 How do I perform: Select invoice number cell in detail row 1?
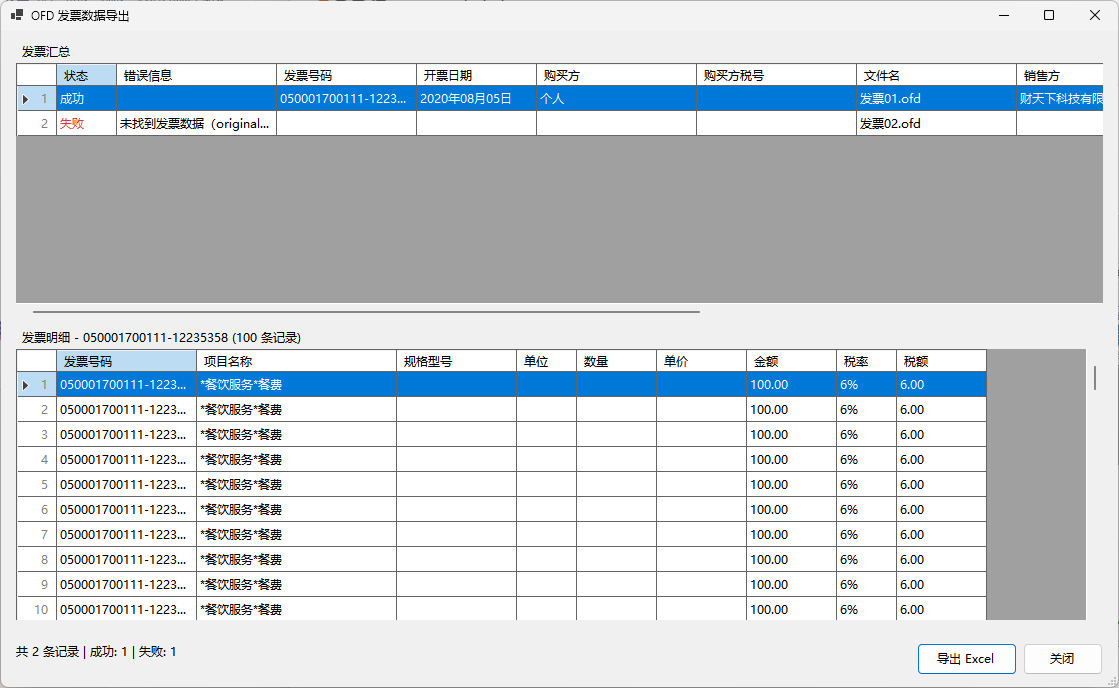126,385
